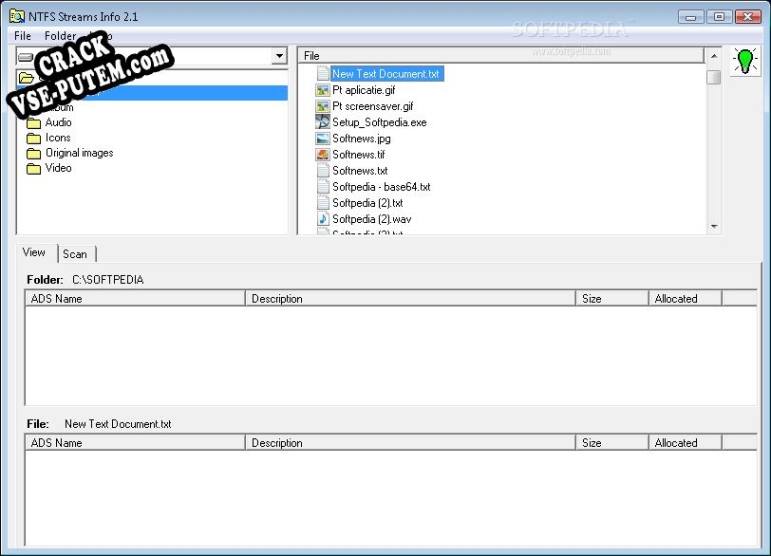This screenshot has height=556, width=771.
Task: Select the Video folder in tree
Action: click(x=58, y=168)
